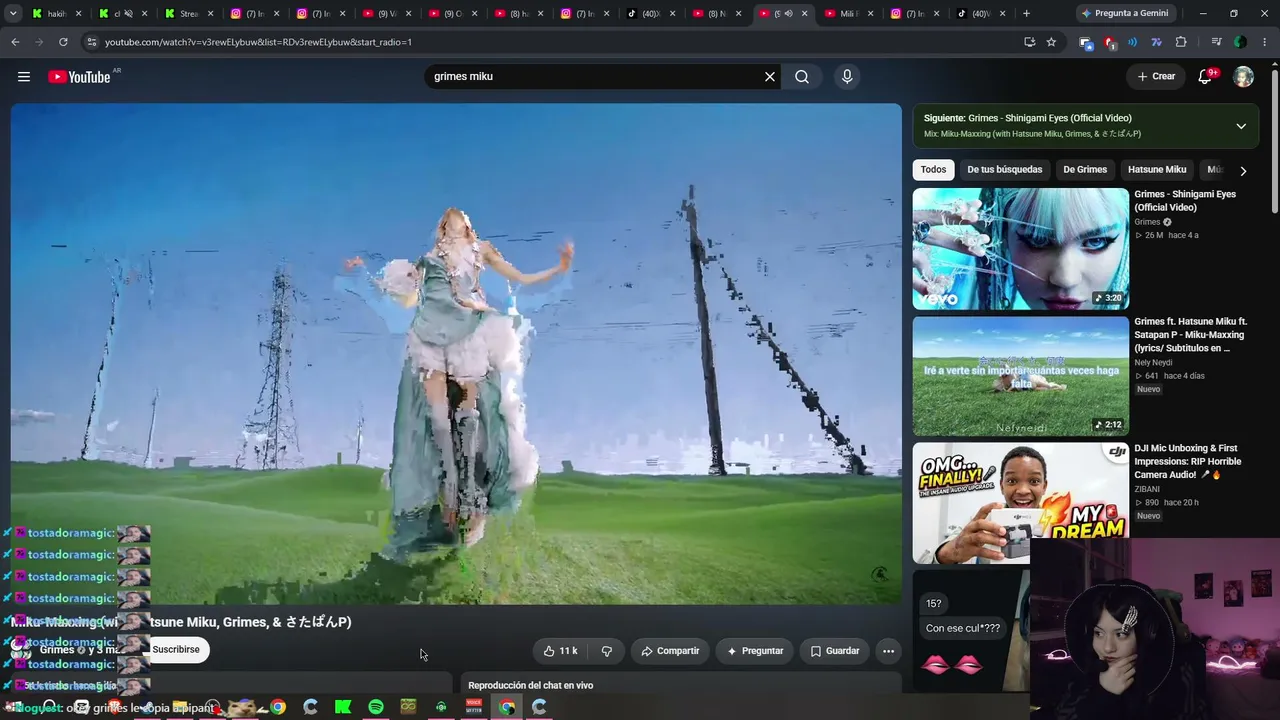Click the active Chrome taskbar icon
This screenshot has height=720, width=1280.
click(x=507, y=707)
